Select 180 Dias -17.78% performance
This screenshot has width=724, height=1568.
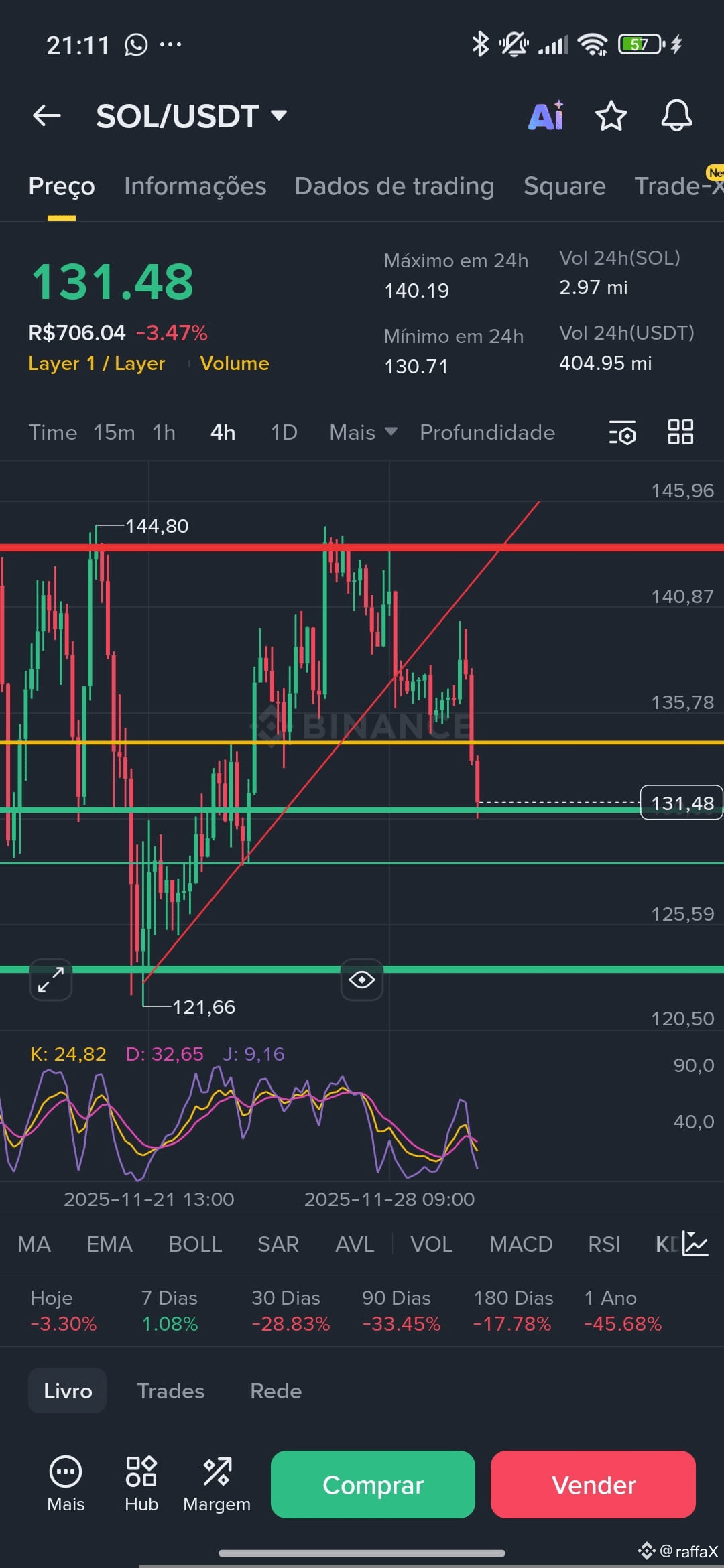pyautogui.click(x=513, y=1311)
